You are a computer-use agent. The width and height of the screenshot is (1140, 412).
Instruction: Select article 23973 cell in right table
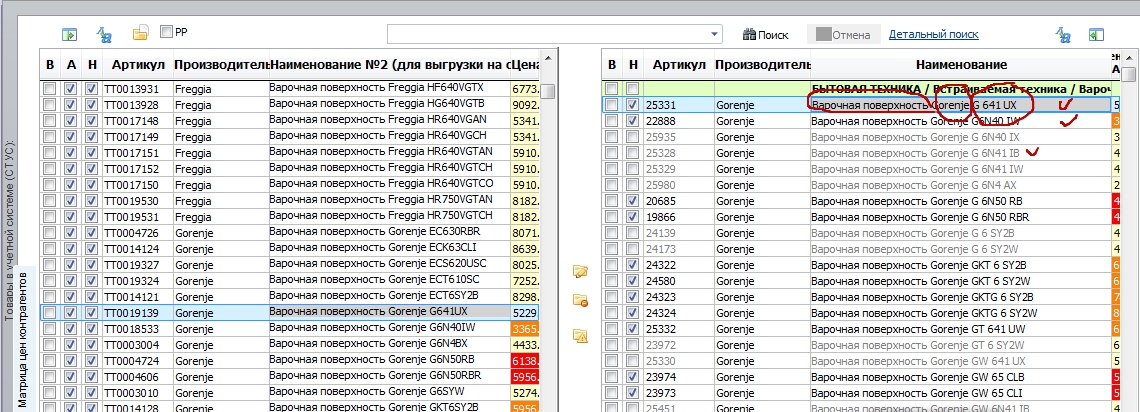tap(678, 392)
